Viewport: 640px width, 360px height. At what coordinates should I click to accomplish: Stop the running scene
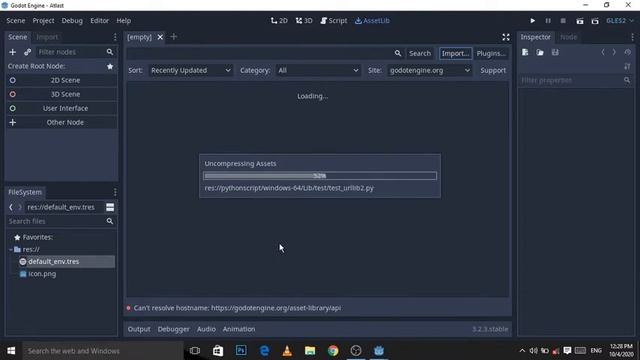click(x=563, y=20)
